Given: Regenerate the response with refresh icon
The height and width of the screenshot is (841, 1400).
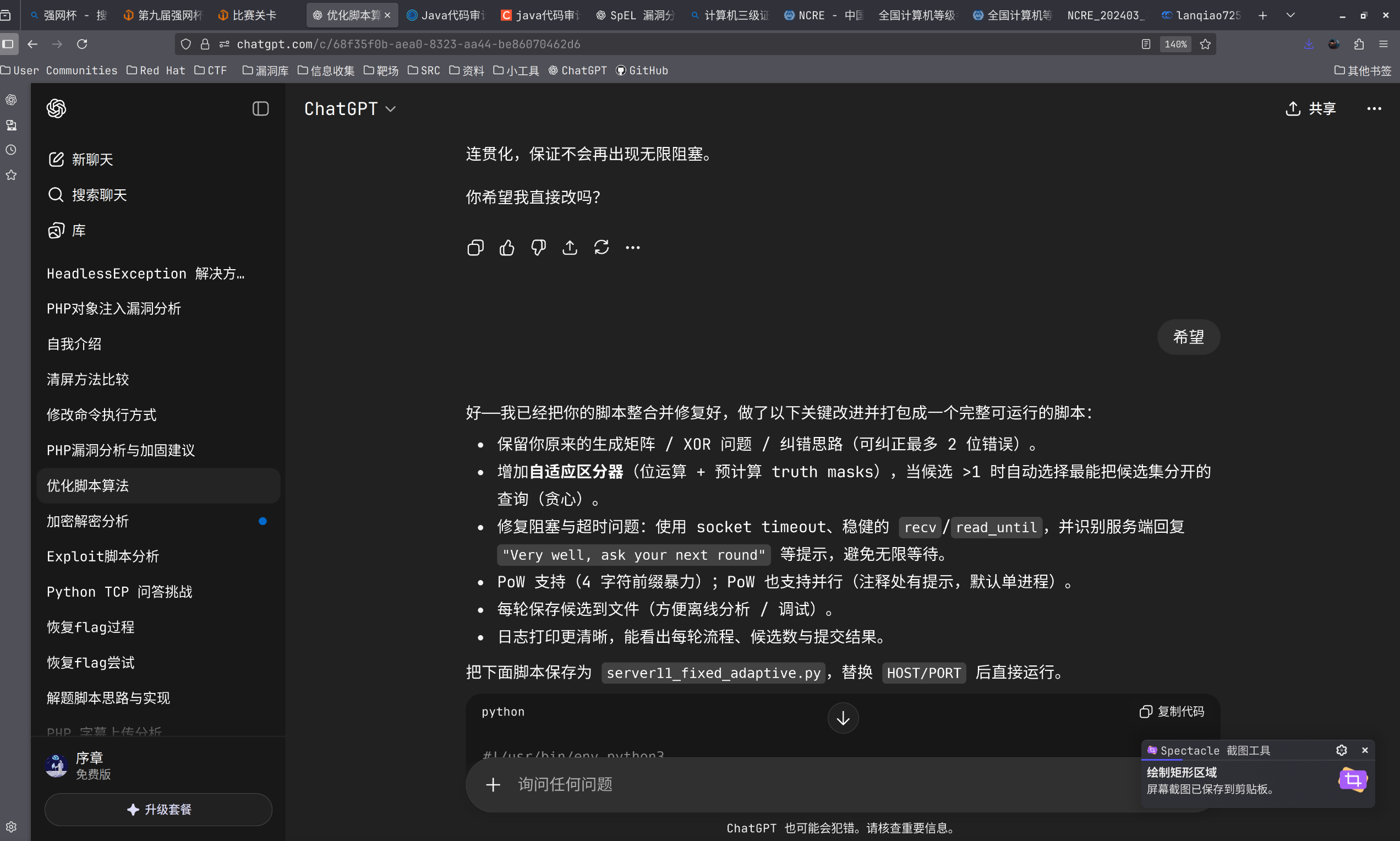Looking at the screenshot, I should click(601, 248).
